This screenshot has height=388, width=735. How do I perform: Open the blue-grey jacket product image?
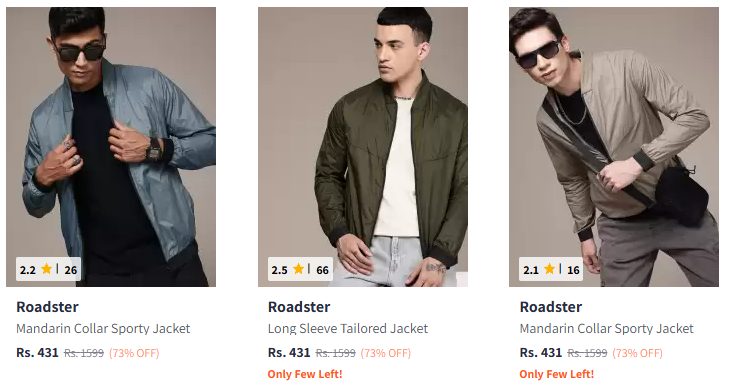click(x=111, y=147)
